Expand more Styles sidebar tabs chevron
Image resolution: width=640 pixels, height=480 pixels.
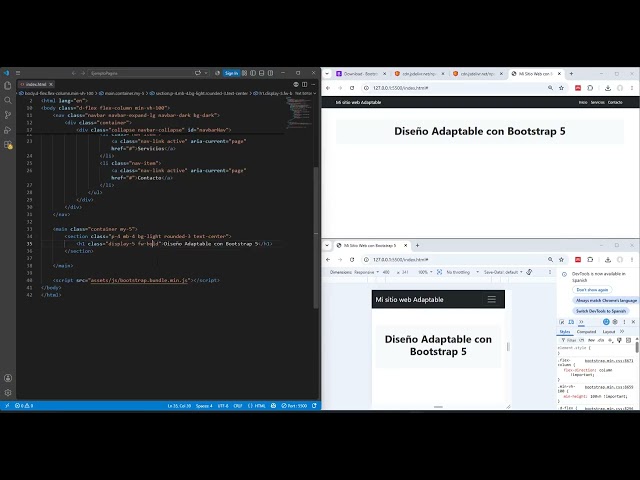pos(622,331)
